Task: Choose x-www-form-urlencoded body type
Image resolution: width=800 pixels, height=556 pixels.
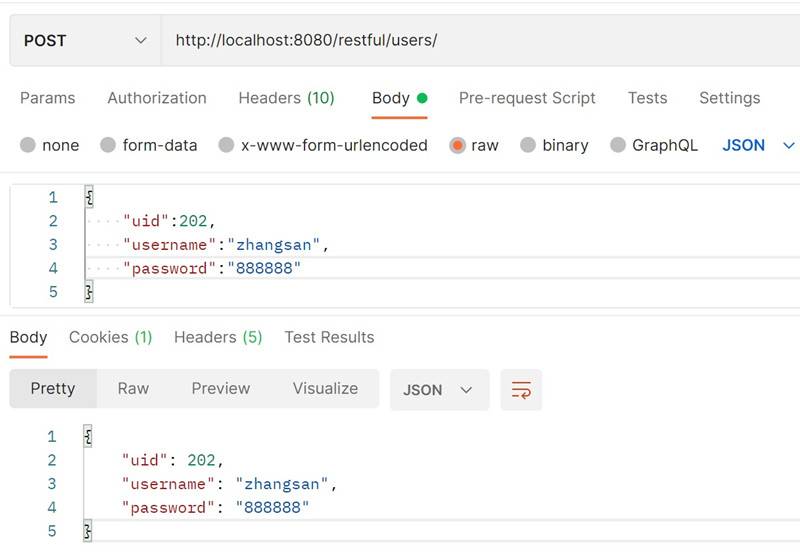Action: click(227, 145)
